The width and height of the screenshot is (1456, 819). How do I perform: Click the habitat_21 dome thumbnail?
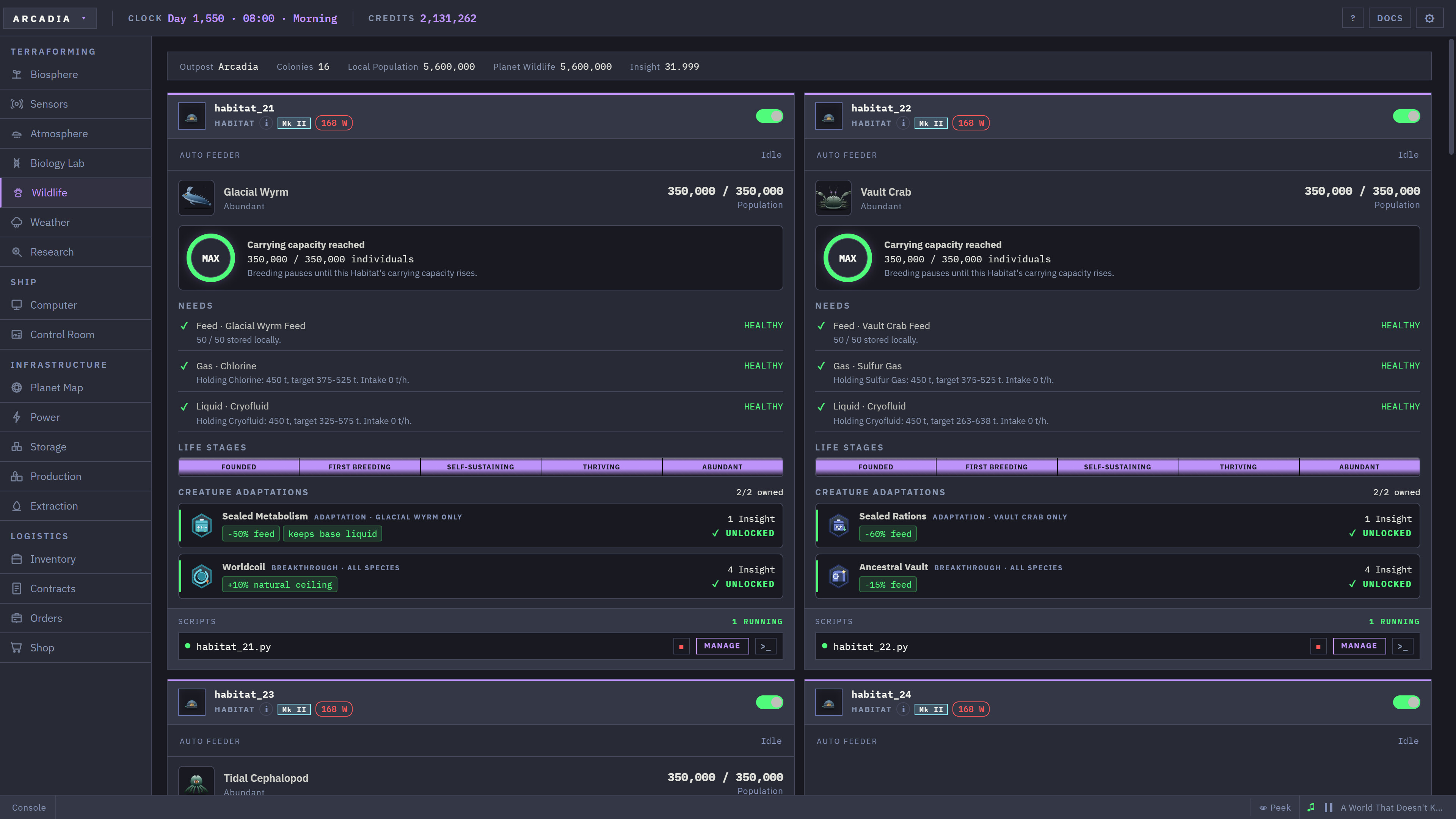point(191,116)
